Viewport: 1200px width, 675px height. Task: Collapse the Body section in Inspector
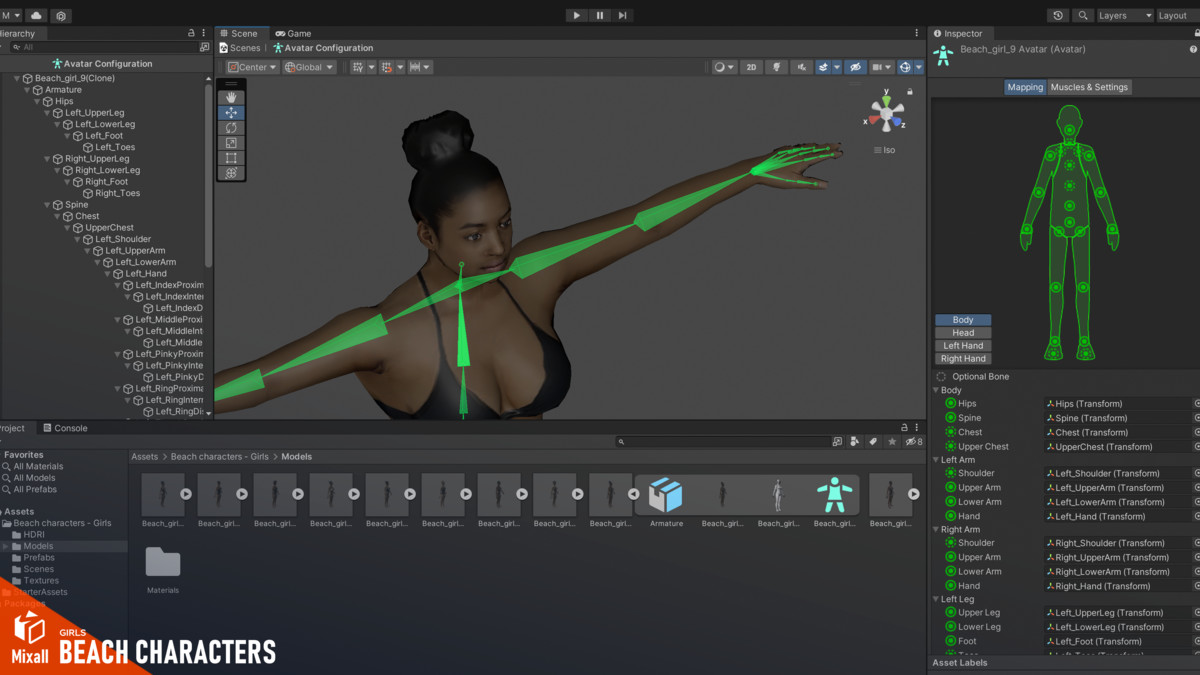pyautogui.click(x=936, y=390)
